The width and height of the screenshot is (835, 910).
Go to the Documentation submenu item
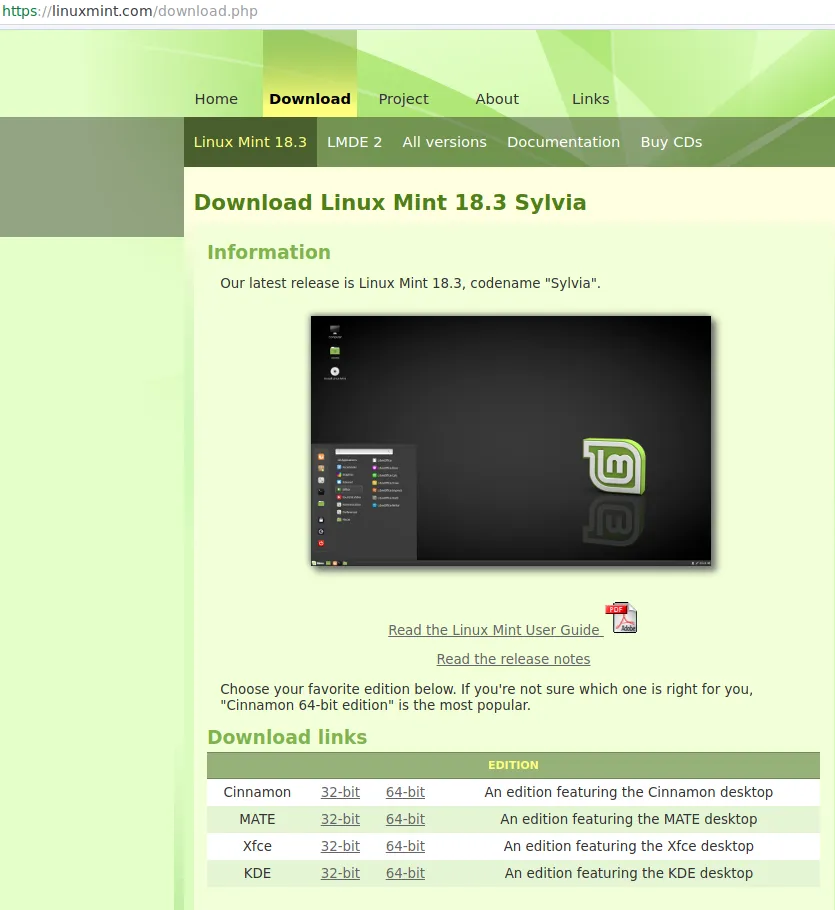(563, 142)
